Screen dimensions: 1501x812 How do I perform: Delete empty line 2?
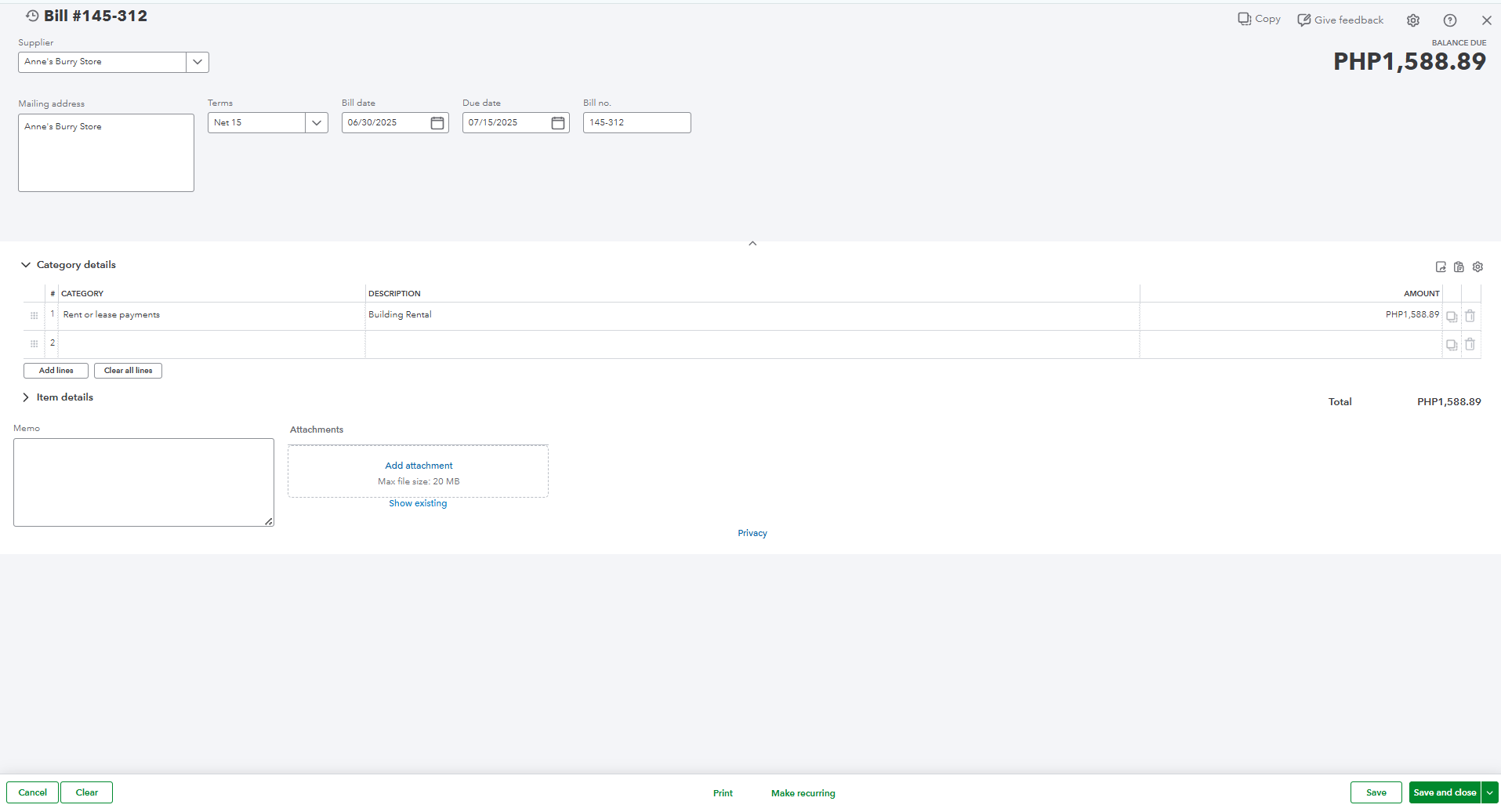(x=1470, y=344)
